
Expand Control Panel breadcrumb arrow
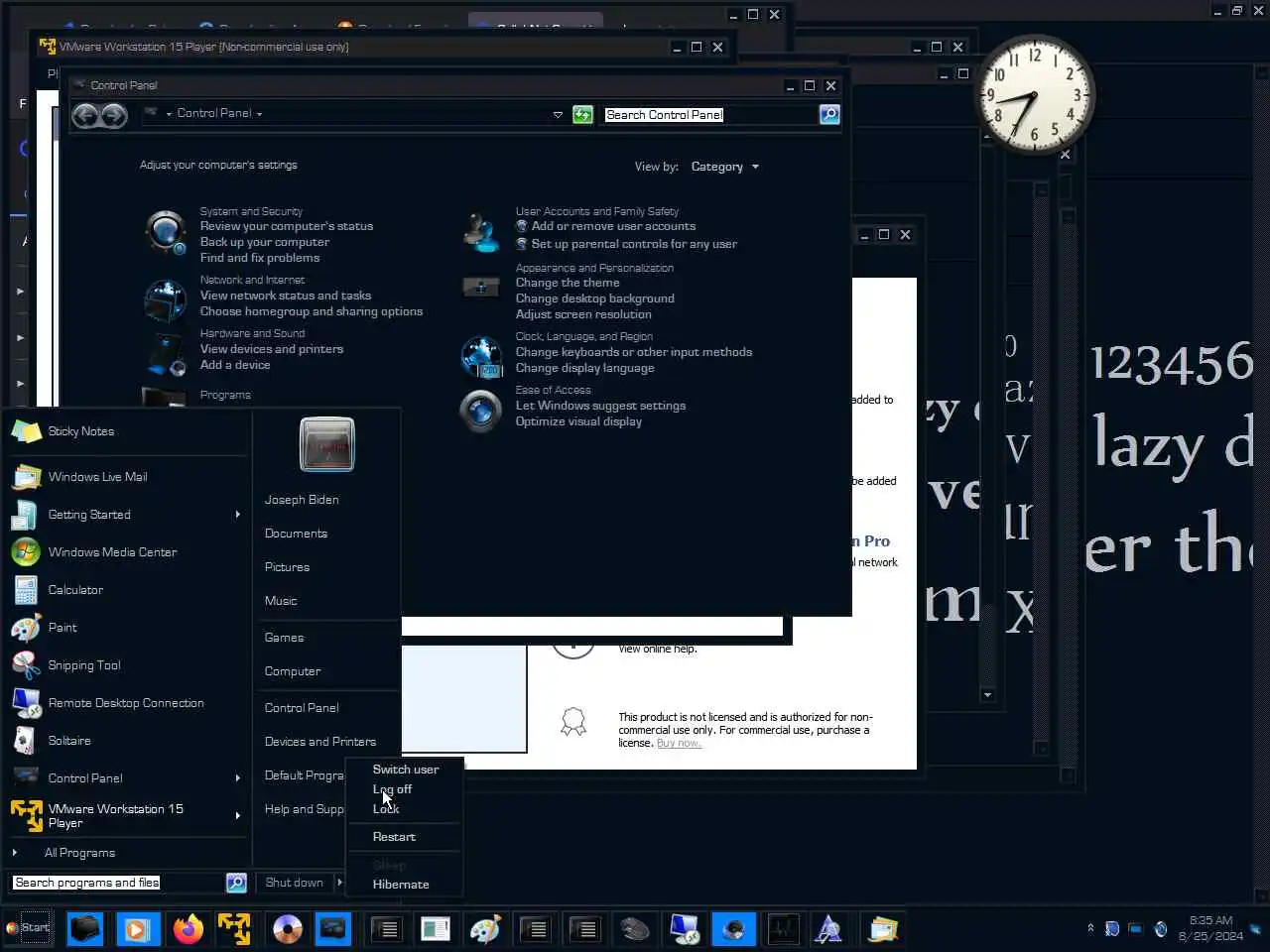pos(260,114)
